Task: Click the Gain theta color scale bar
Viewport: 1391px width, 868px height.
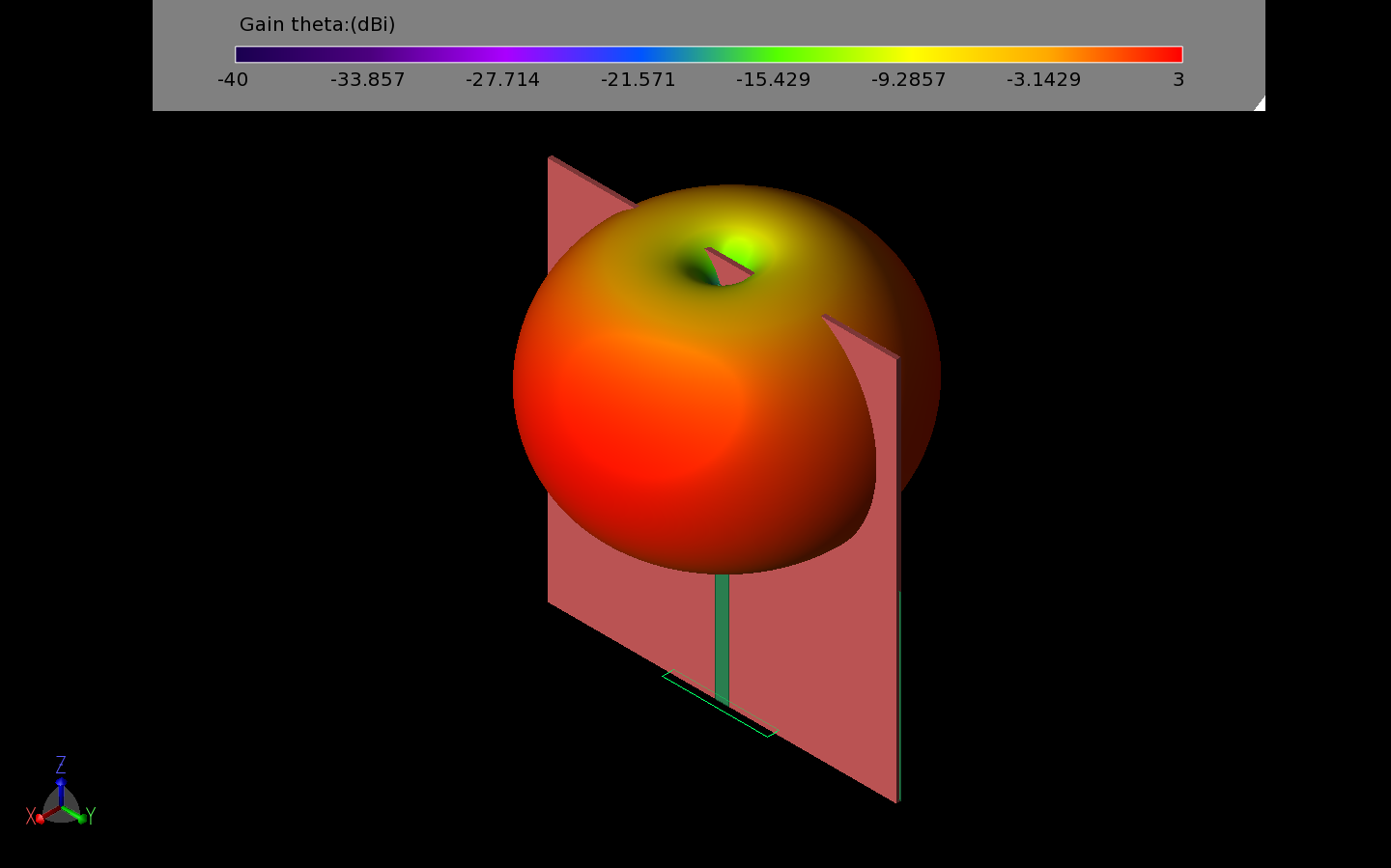Action: coord(708,54)
